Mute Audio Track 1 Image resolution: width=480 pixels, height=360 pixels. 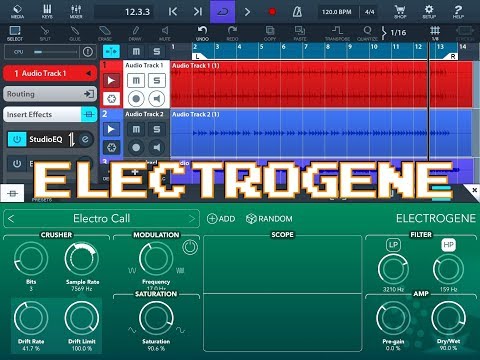pyautogui.click(x=136, y=81)
